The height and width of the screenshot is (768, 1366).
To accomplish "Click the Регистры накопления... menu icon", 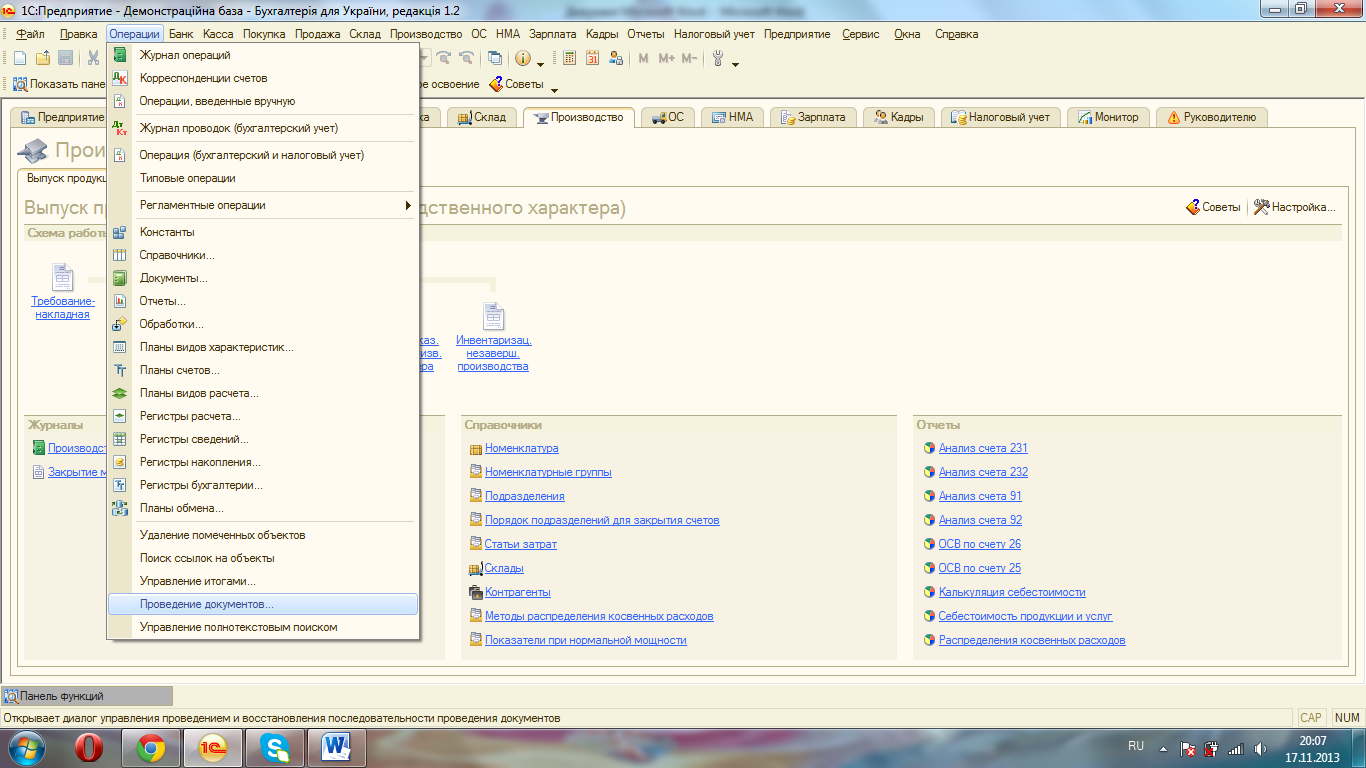I will pos(120,462).
